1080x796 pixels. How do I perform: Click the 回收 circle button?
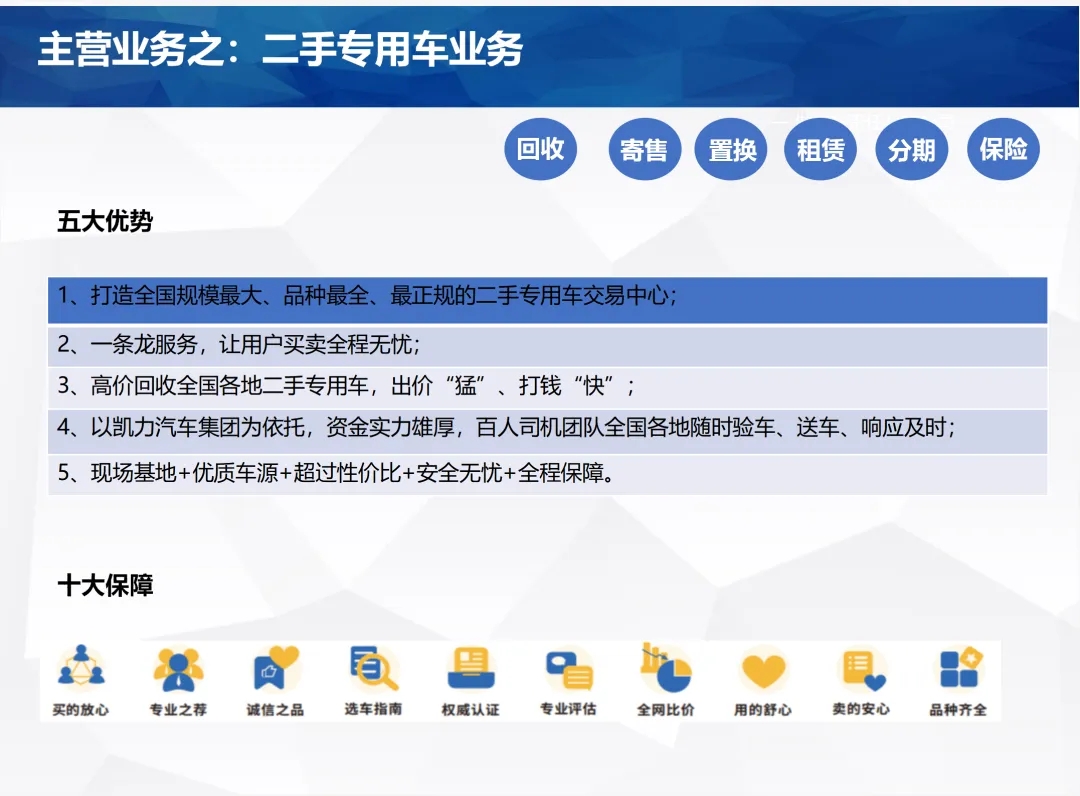(x=541, y=149)
